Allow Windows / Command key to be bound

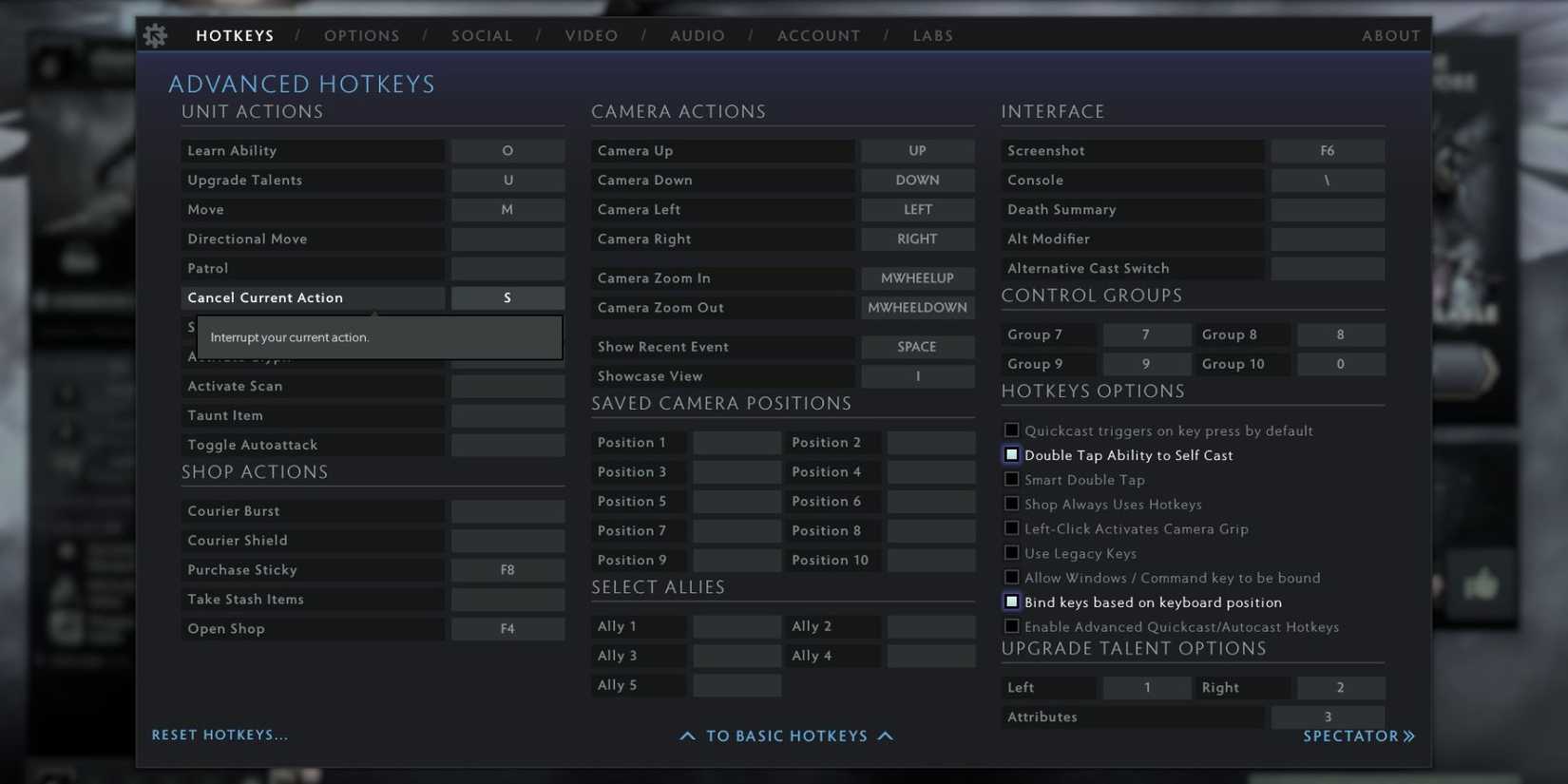[1012, 578]
